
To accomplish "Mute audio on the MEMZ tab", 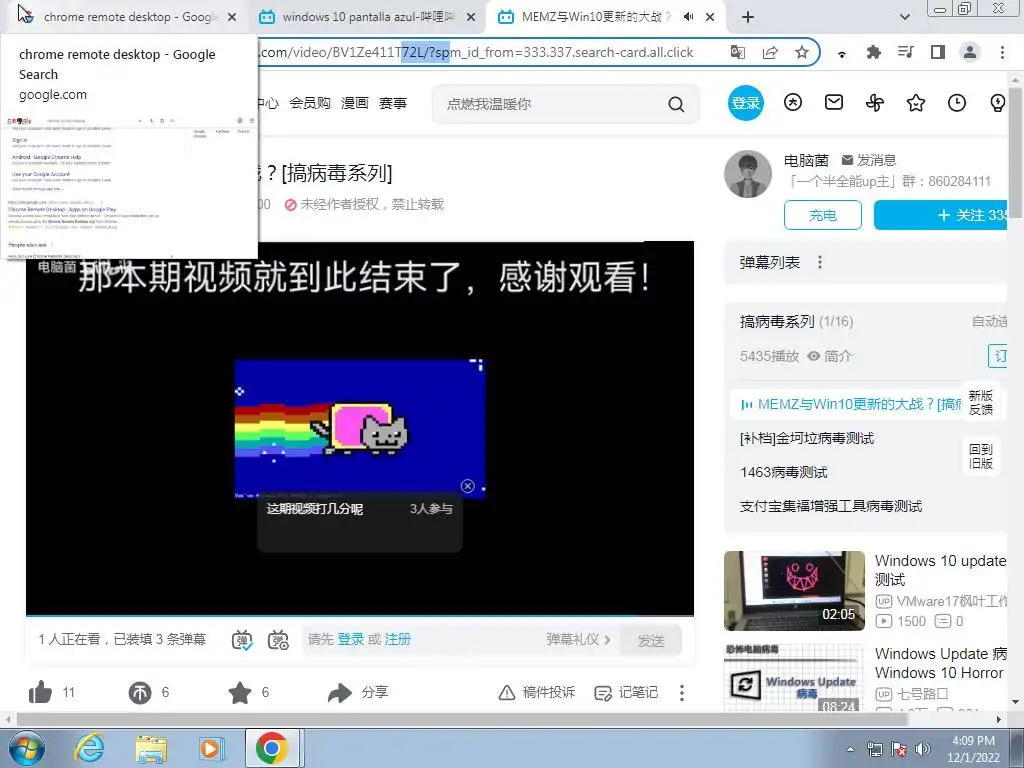I will (x=688, y=17).
